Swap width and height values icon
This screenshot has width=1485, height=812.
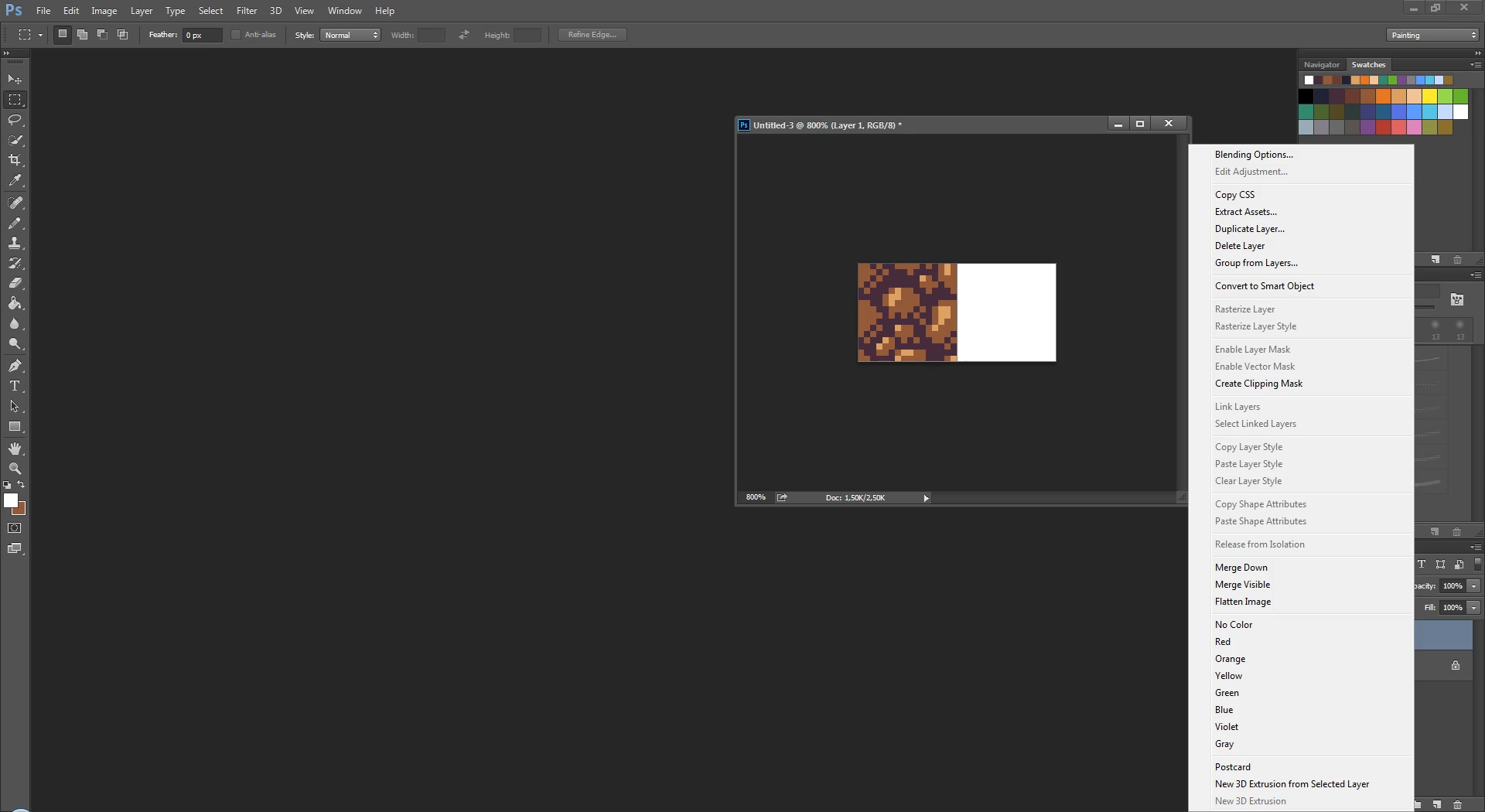[463, 35]
